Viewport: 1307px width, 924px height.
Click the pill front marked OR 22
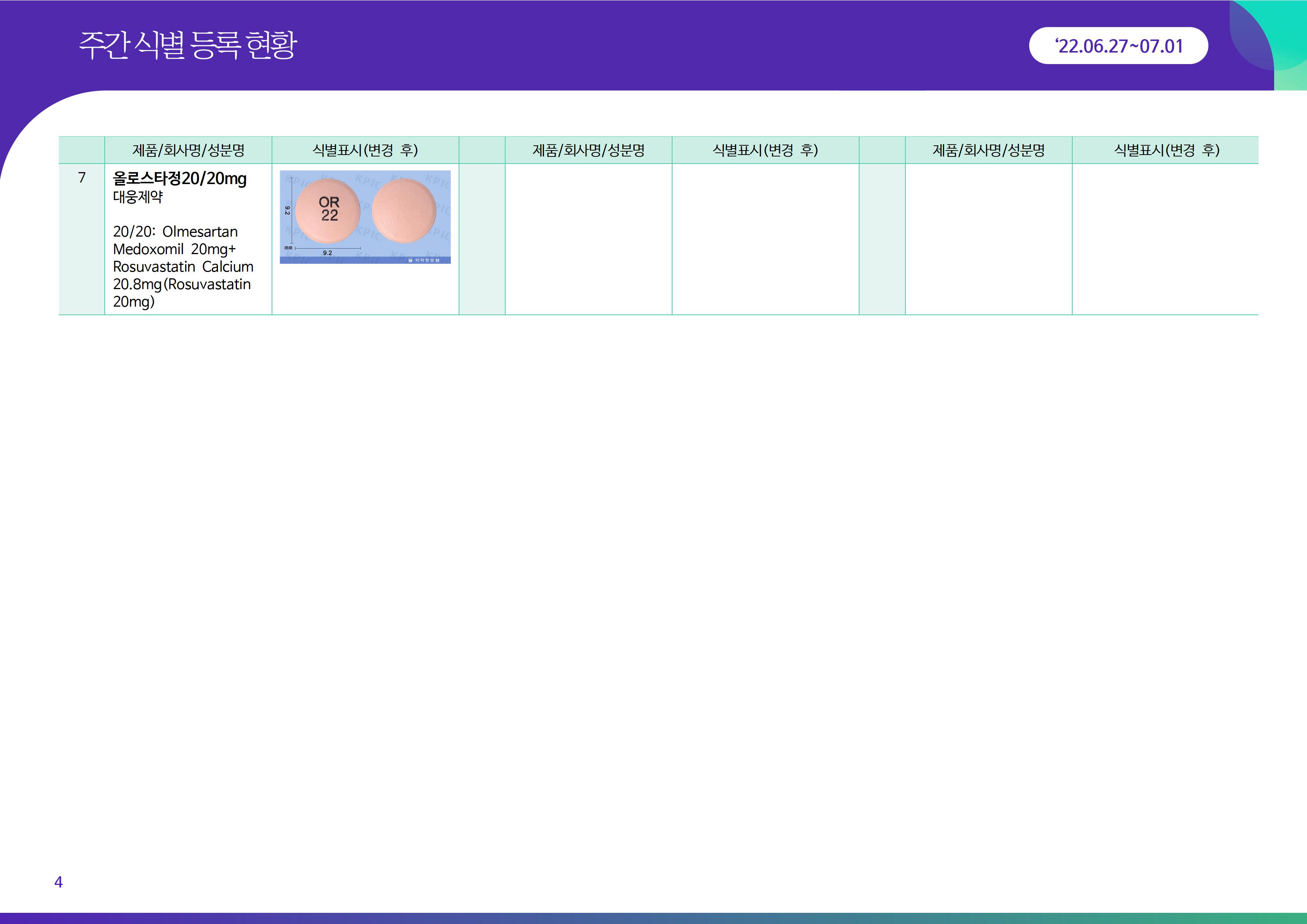pyautogui.click(x=328, y=209)
